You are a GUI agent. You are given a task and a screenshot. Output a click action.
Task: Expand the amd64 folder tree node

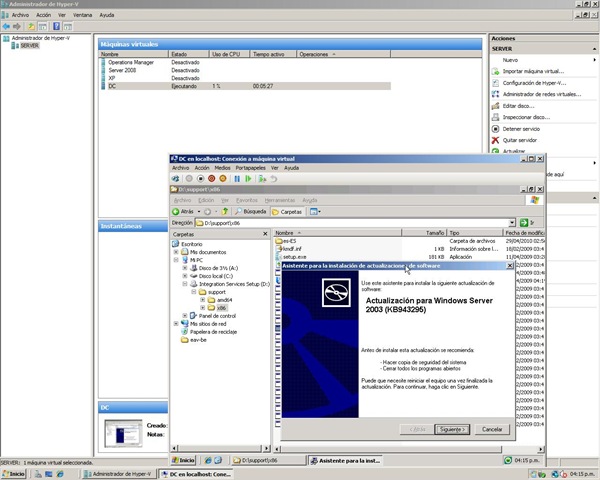pos(202,300)
